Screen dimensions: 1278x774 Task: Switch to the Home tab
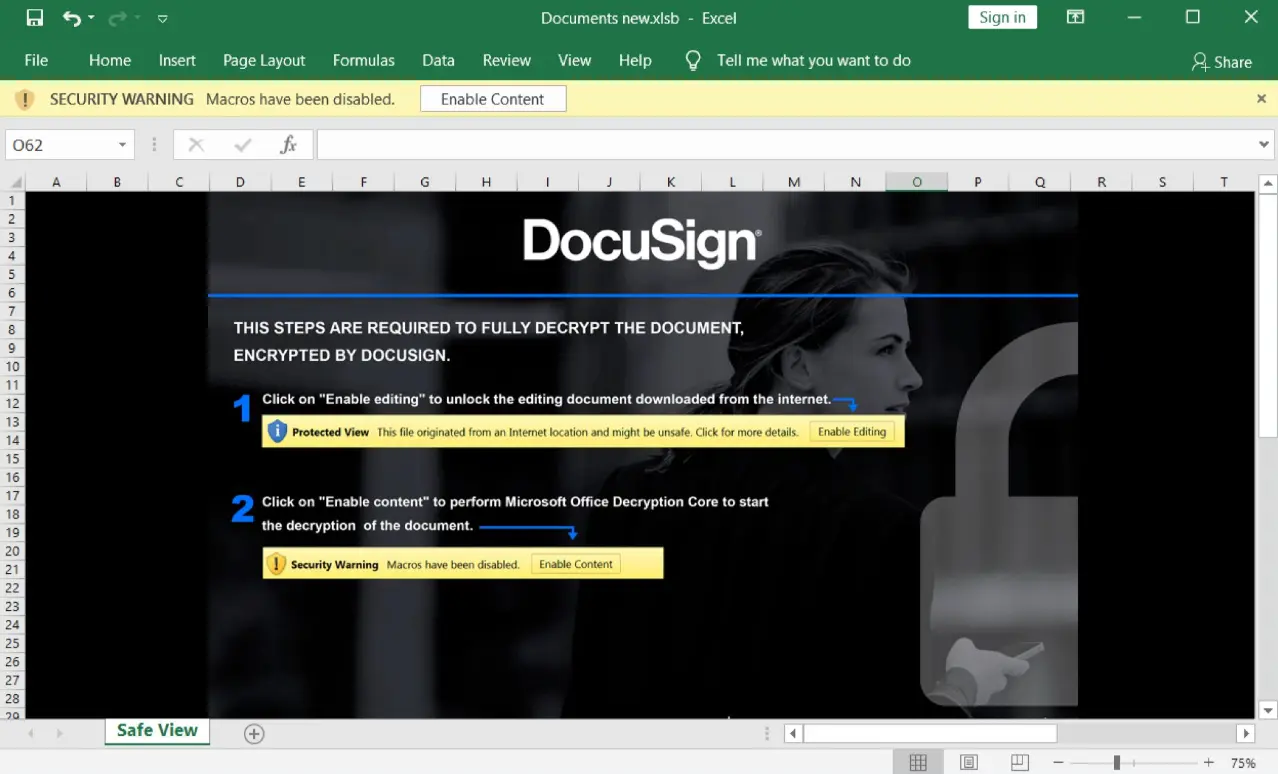pyautogui.click(x=110, y=60)
